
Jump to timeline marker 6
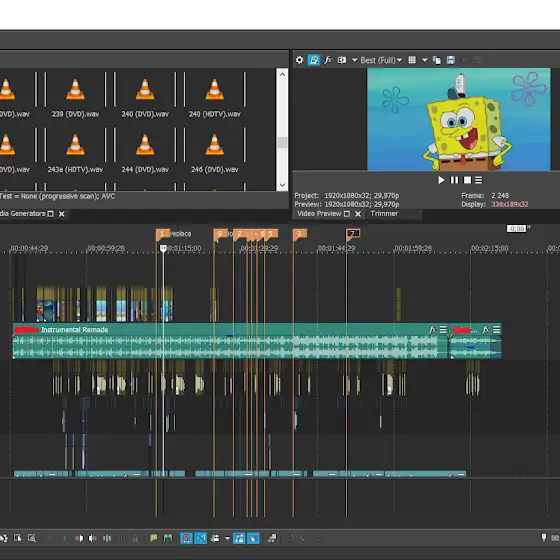coord(262,234)
